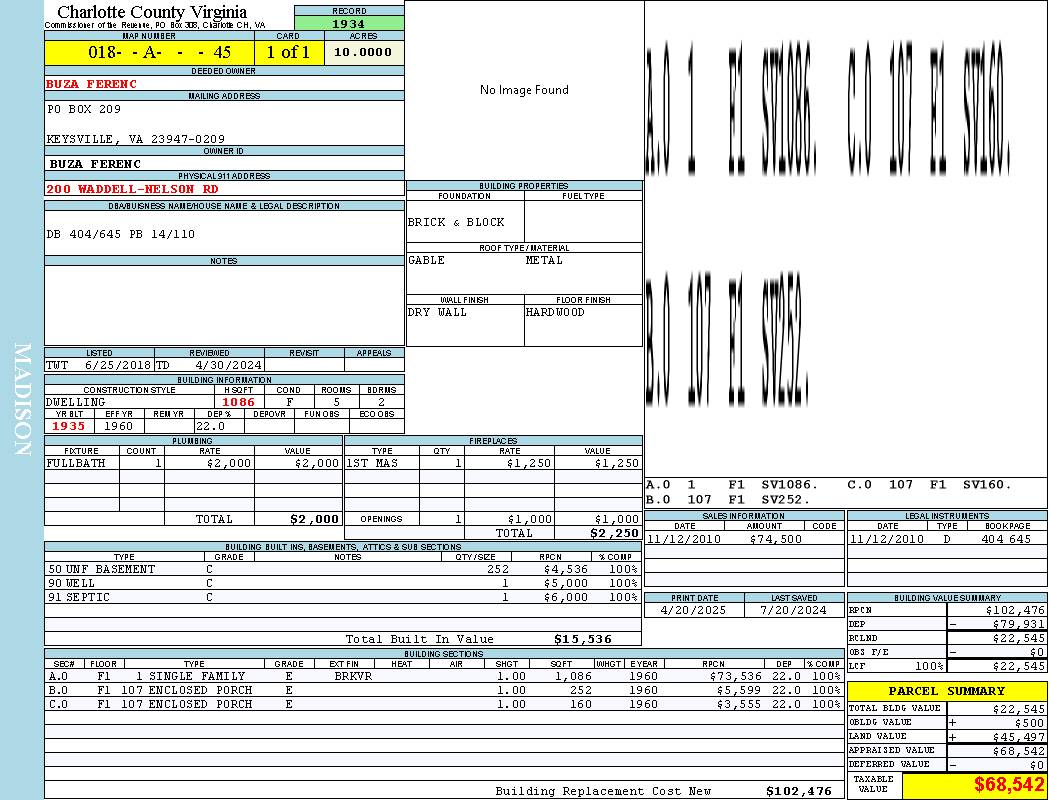
Task: Select DEP value $79,931 in summary
Action: pyautogui.click(x=1019, y=625)
